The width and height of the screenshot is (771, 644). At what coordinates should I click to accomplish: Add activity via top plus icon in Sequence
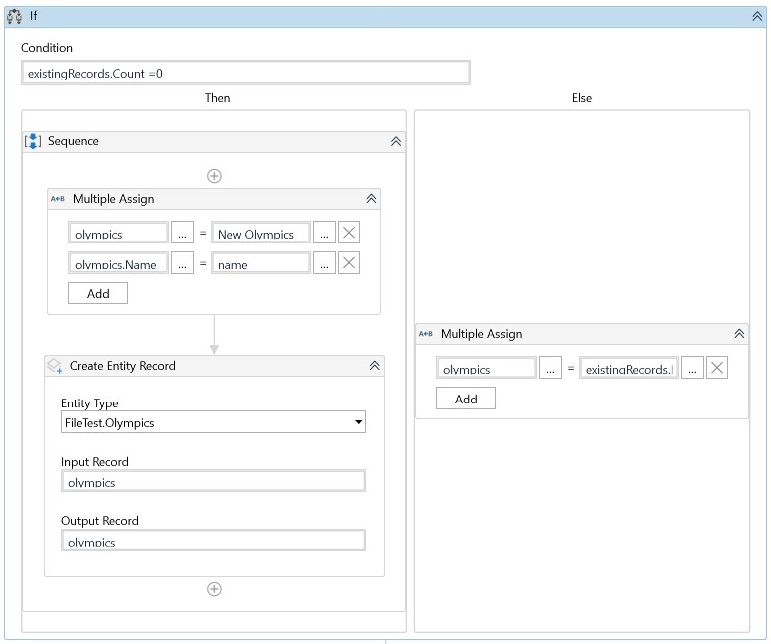click(214, 176)
